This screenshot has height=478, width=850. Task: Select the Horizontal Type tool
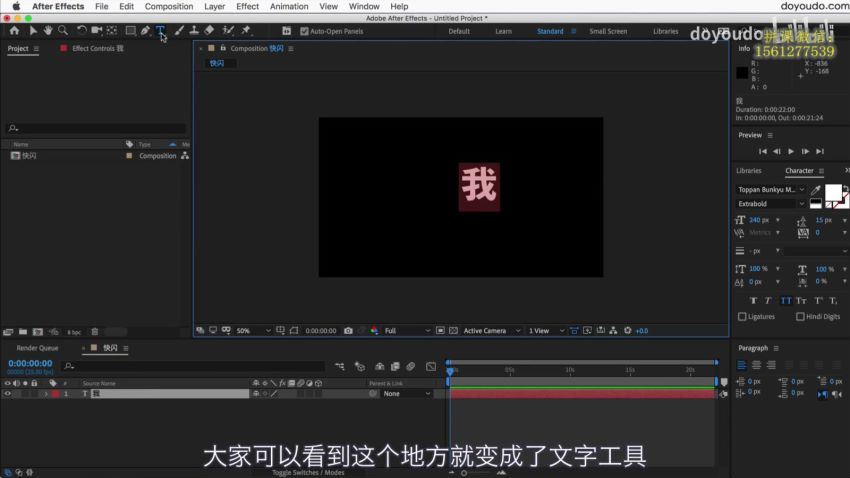[160, 31]
